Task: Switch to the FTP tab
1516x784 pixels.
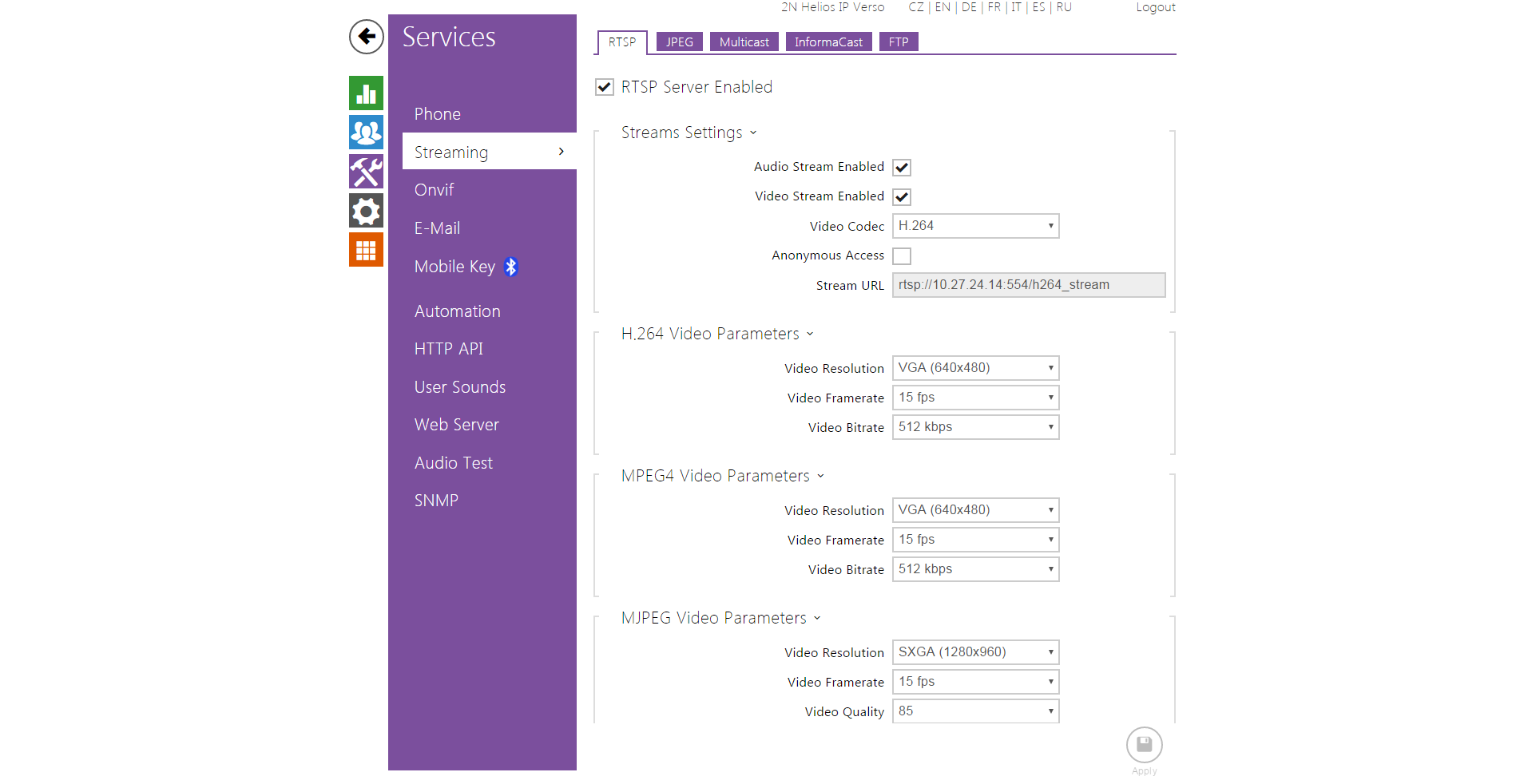Action: pyautogui.click(x=899, y=42)
